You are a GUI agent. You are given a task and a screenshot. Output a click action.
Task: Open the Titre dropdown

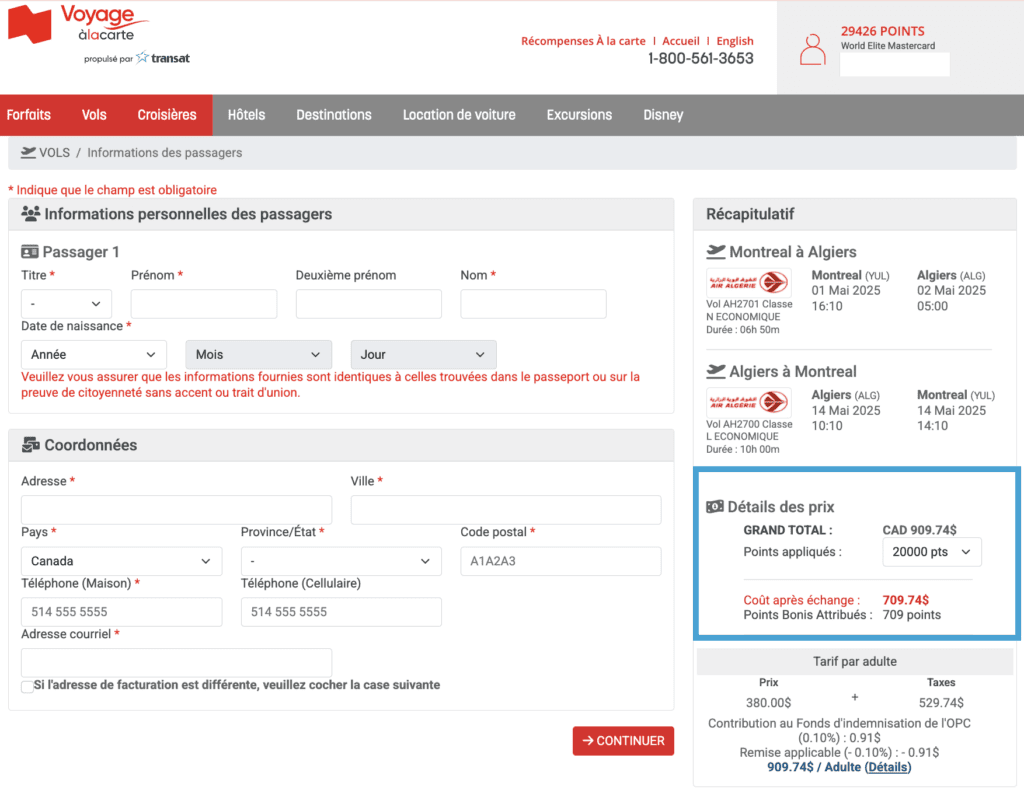pos(66,304)
